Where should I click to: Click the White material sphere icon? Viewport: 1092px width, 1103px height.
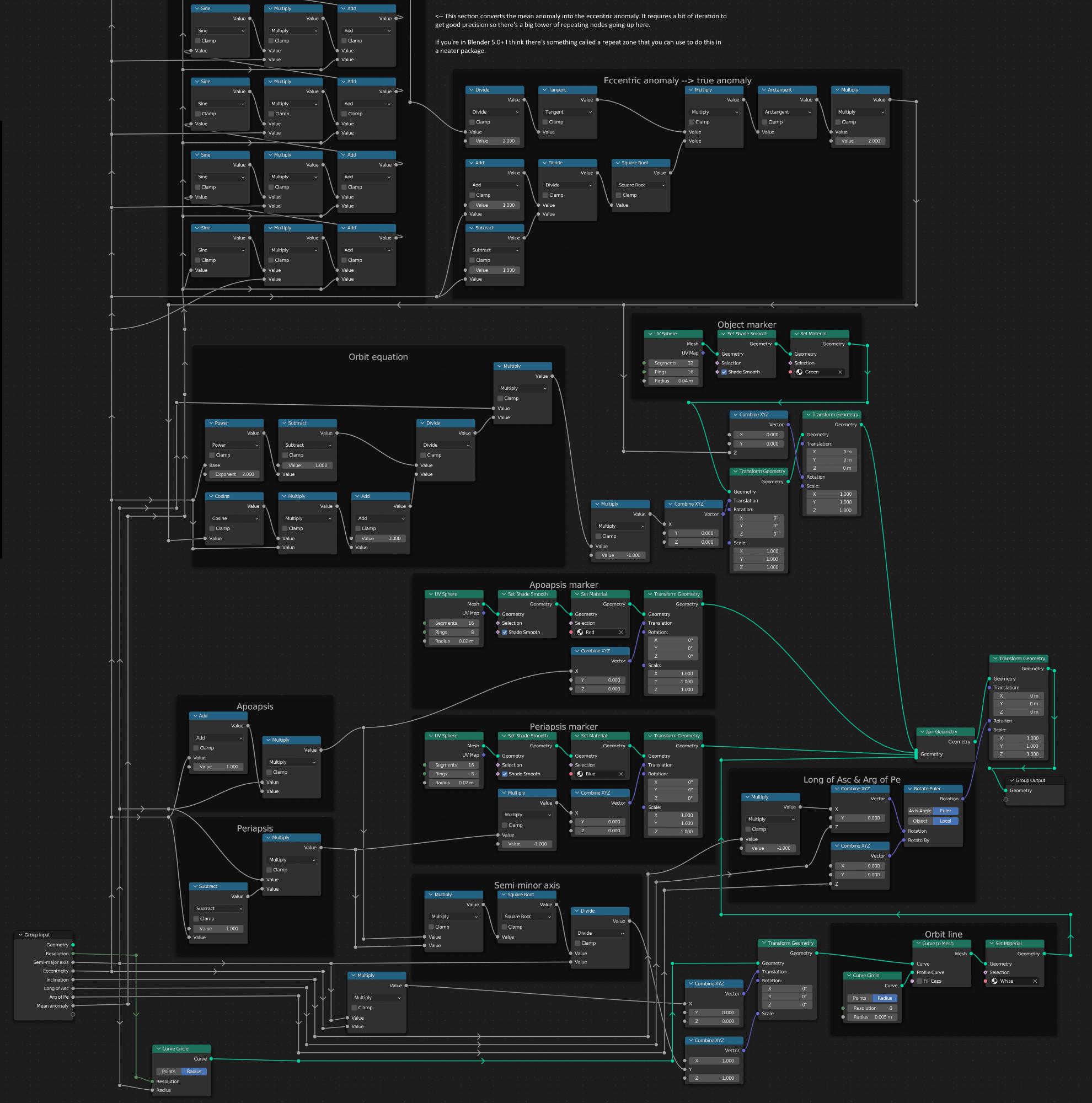tap(994, 982)
